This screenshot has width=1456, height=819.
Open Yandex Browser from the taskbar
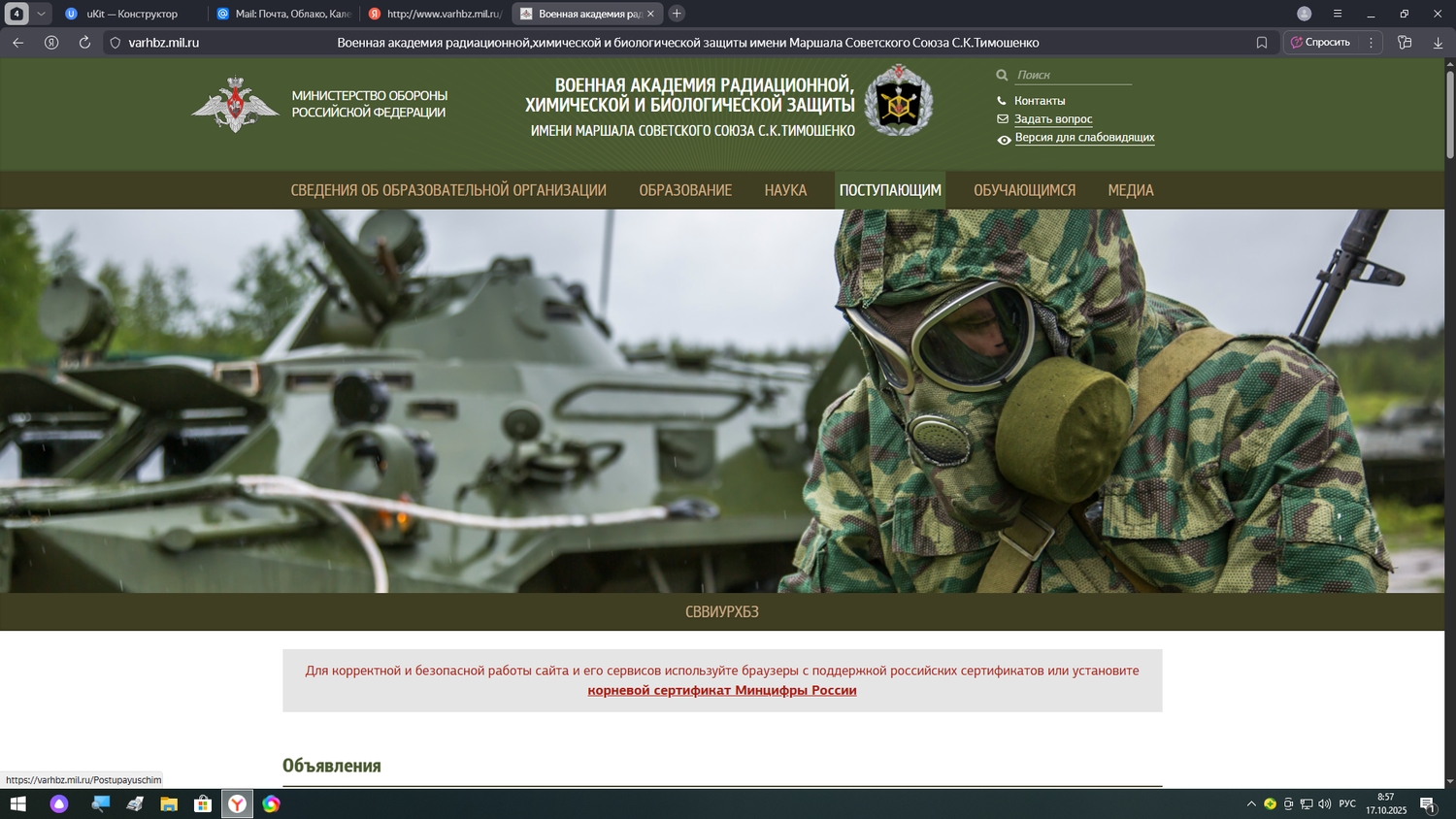click(237, 803)
